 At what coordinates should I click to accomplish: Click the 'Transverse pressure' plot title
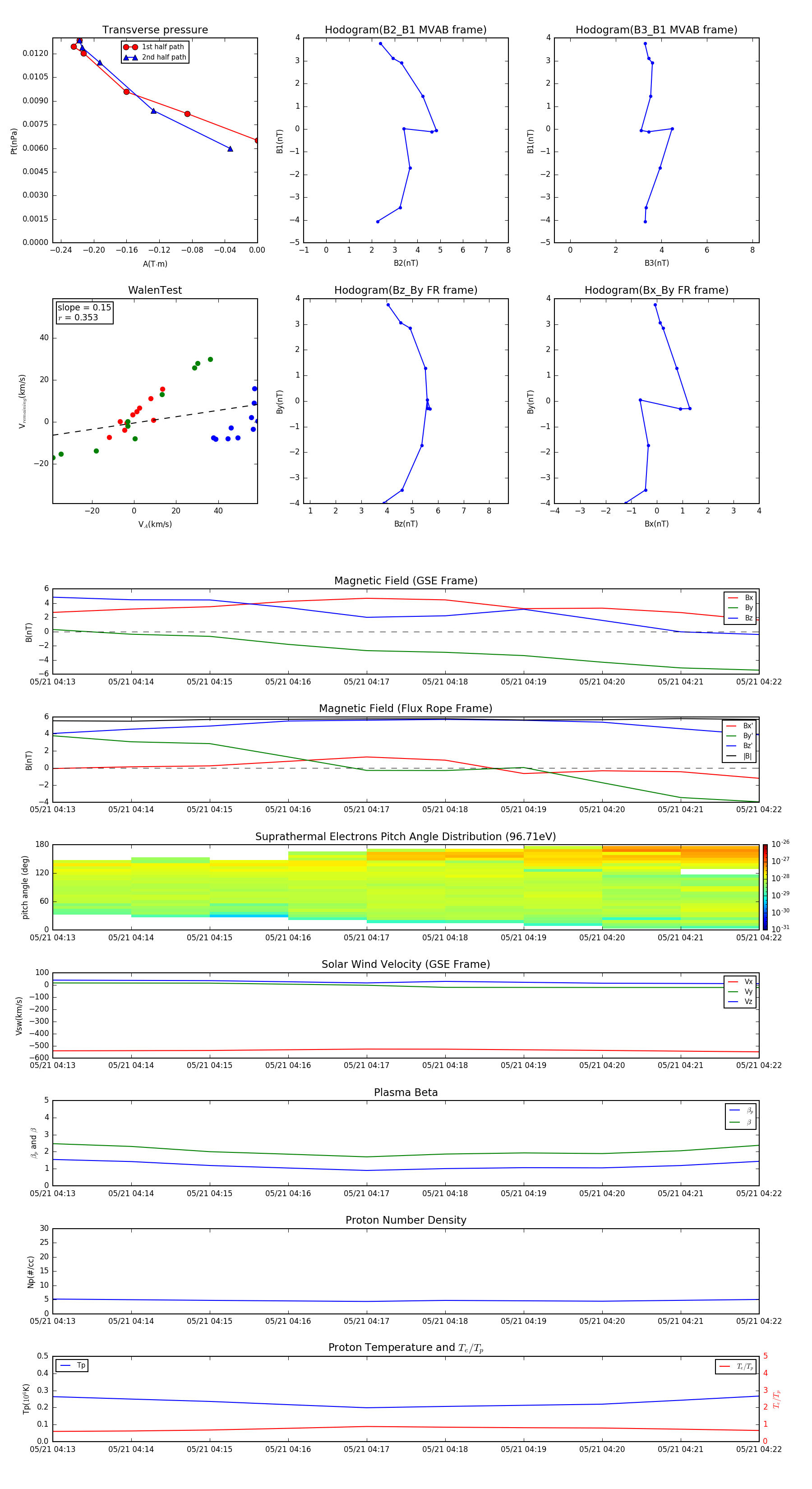coord(155,30)
